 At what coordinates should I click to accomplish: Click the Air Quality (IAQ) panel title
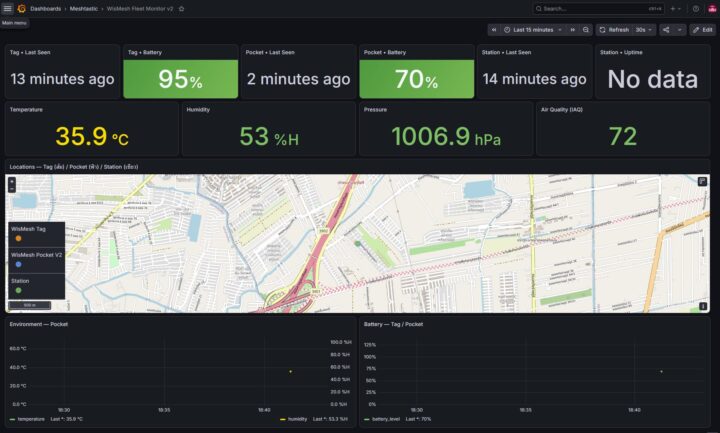click(562, 110)
